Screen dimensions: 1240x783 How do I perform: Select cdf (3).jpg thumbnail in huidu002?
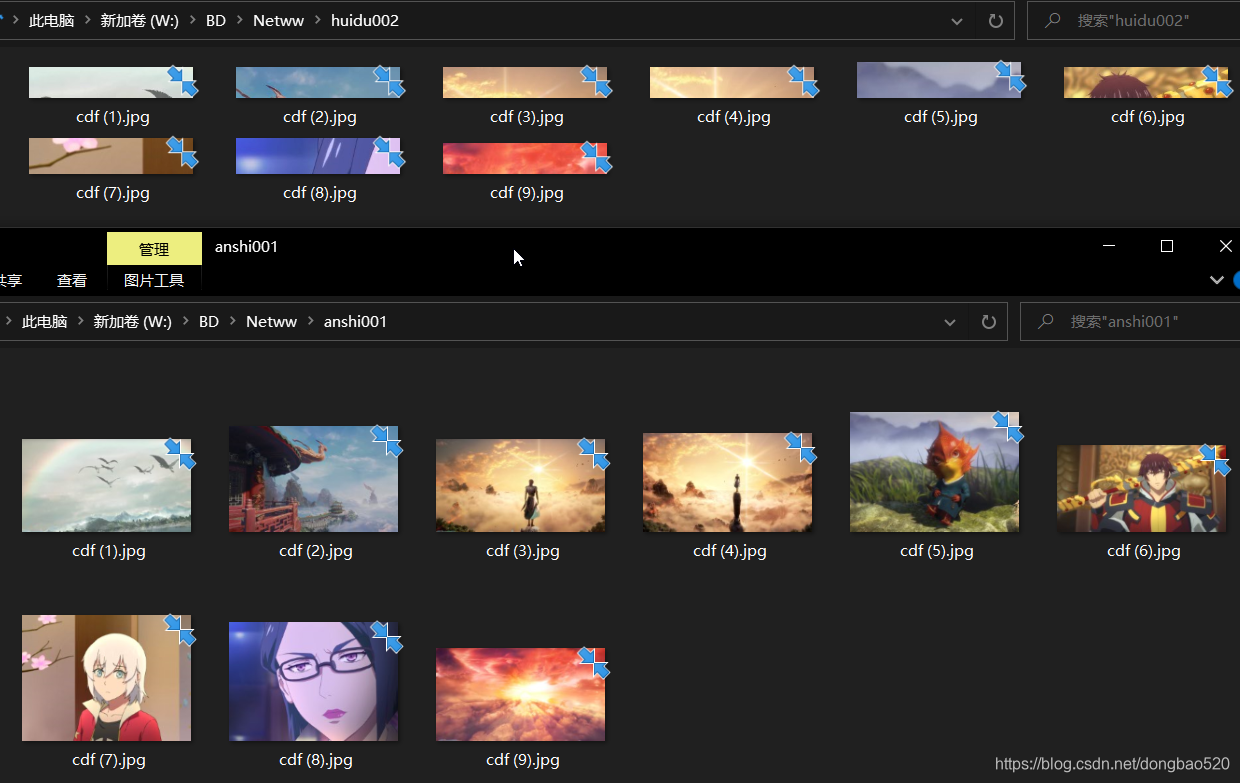tap(525, 82)
